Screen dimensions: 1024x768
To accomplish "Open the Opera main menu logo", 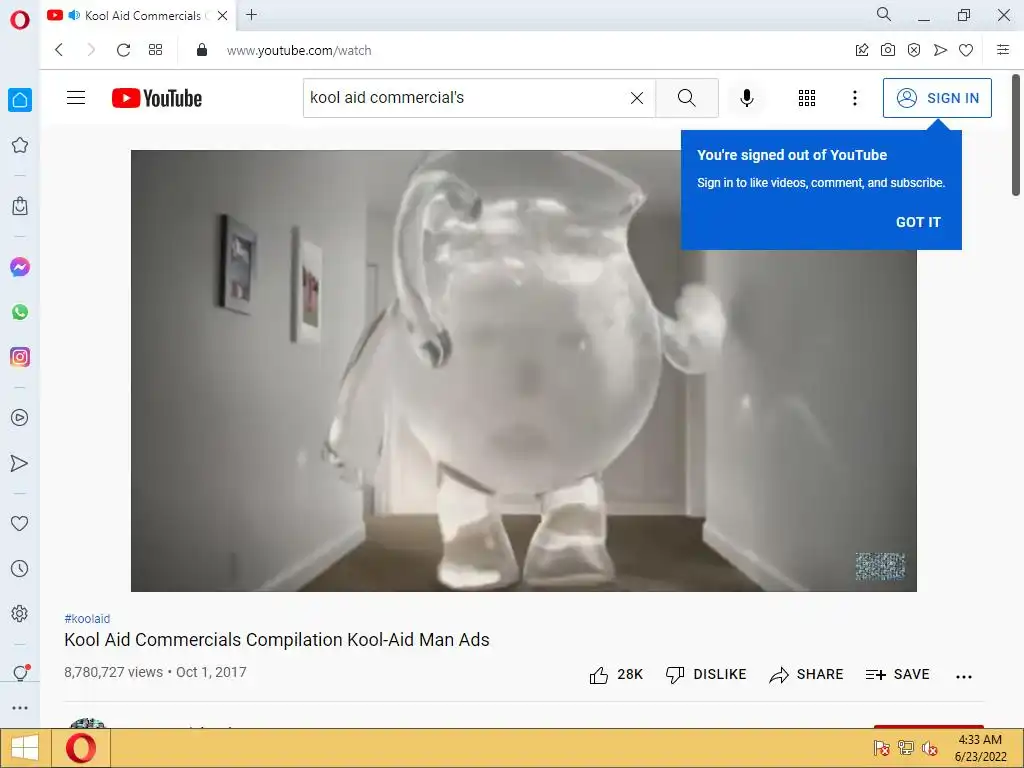I will [20, 20].
